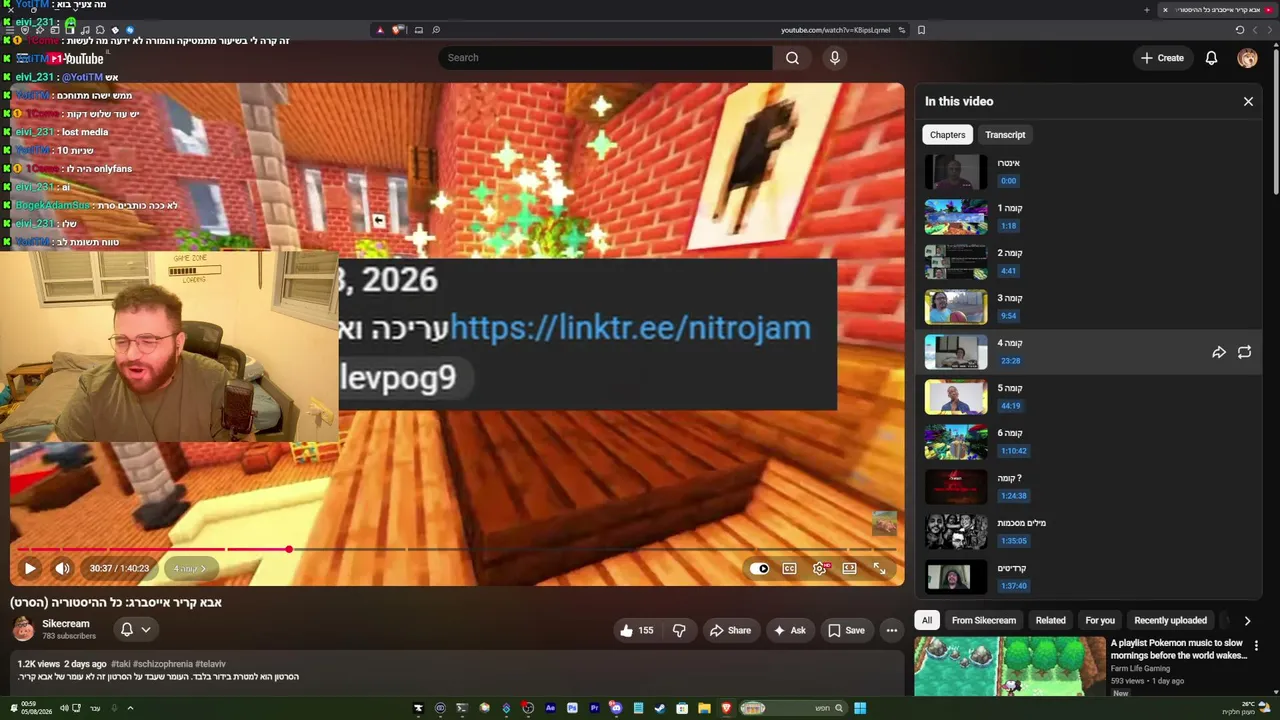Open the account avatar menu

(1247, 58)
